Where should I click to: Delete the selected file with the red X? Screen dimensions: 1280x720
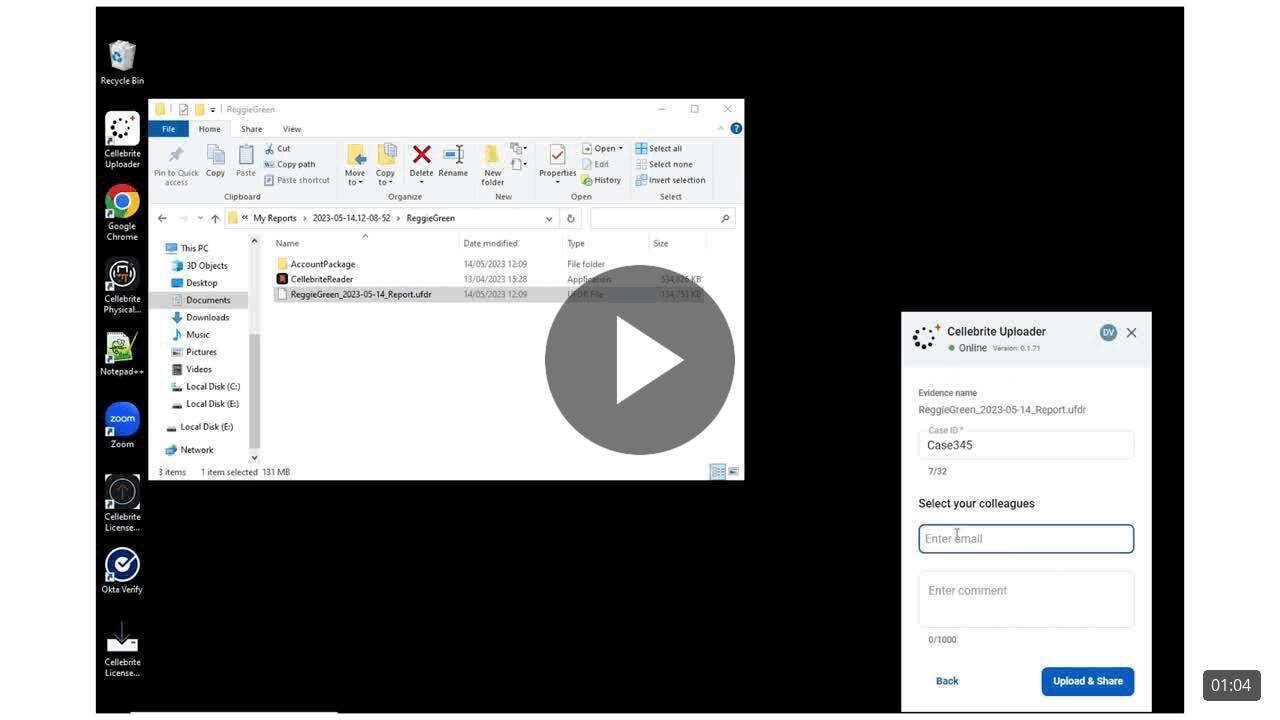(421, 161)
